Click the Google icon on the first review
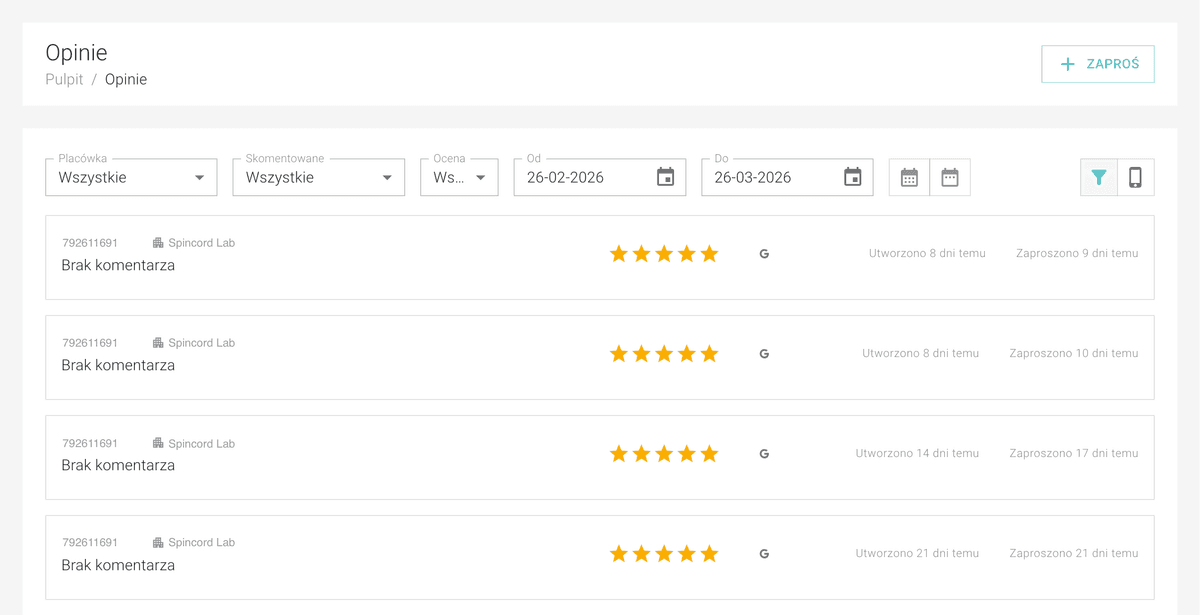The height and width of the screenshot is (615, 1200). [x=764, y=254]
